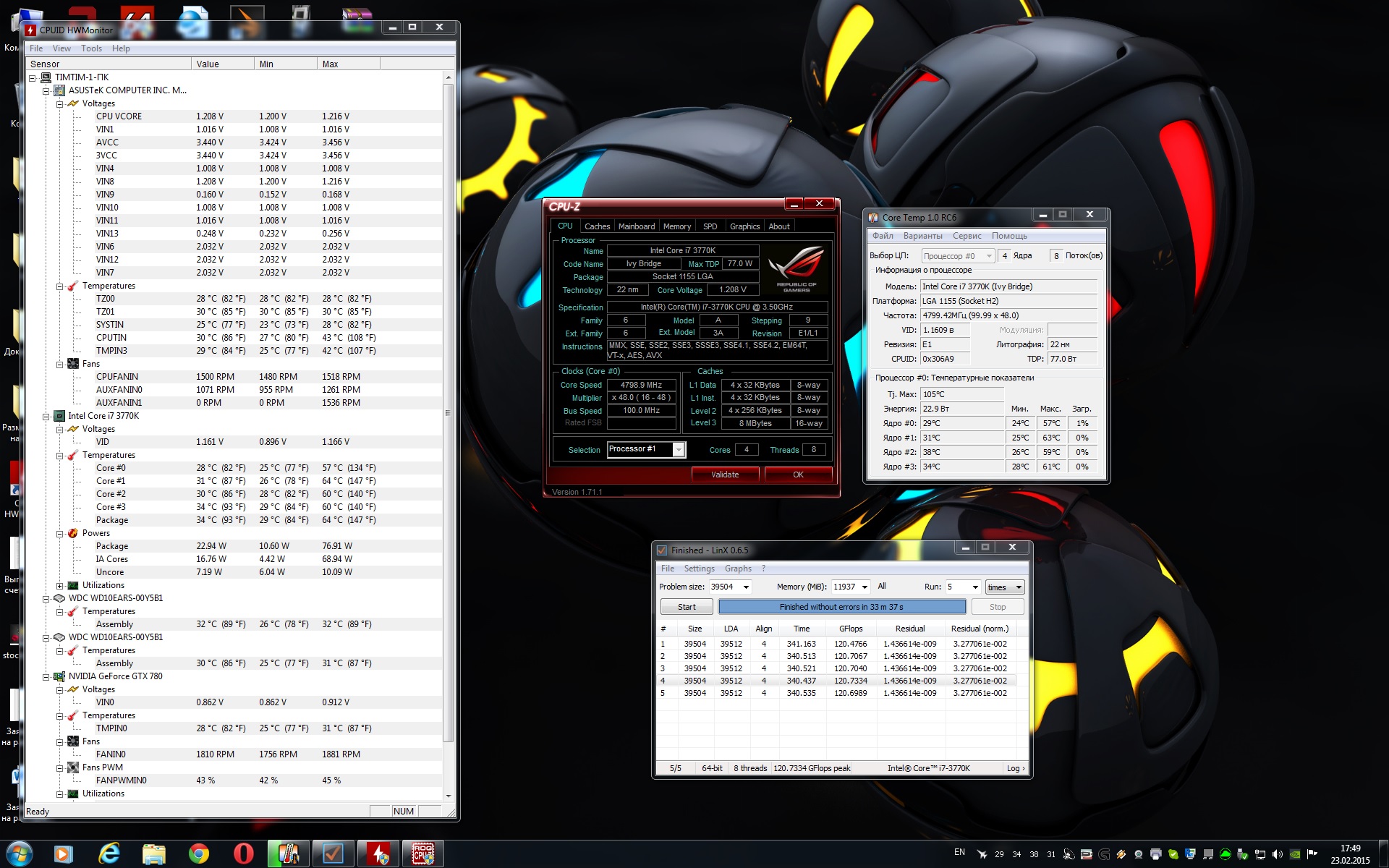Open Google Chrome from the taskbar
1389x868 pixels.
[198, 854]
